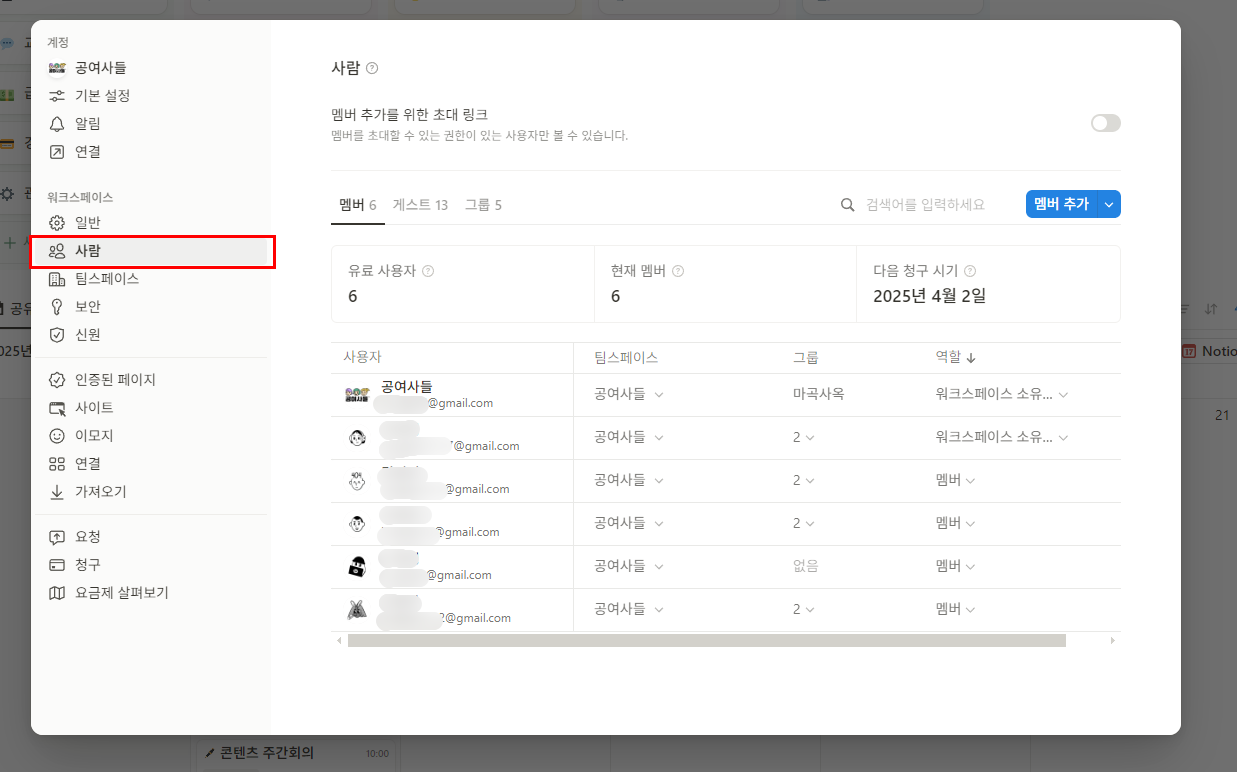Click fifth member's dark avatar

point(357,567)
